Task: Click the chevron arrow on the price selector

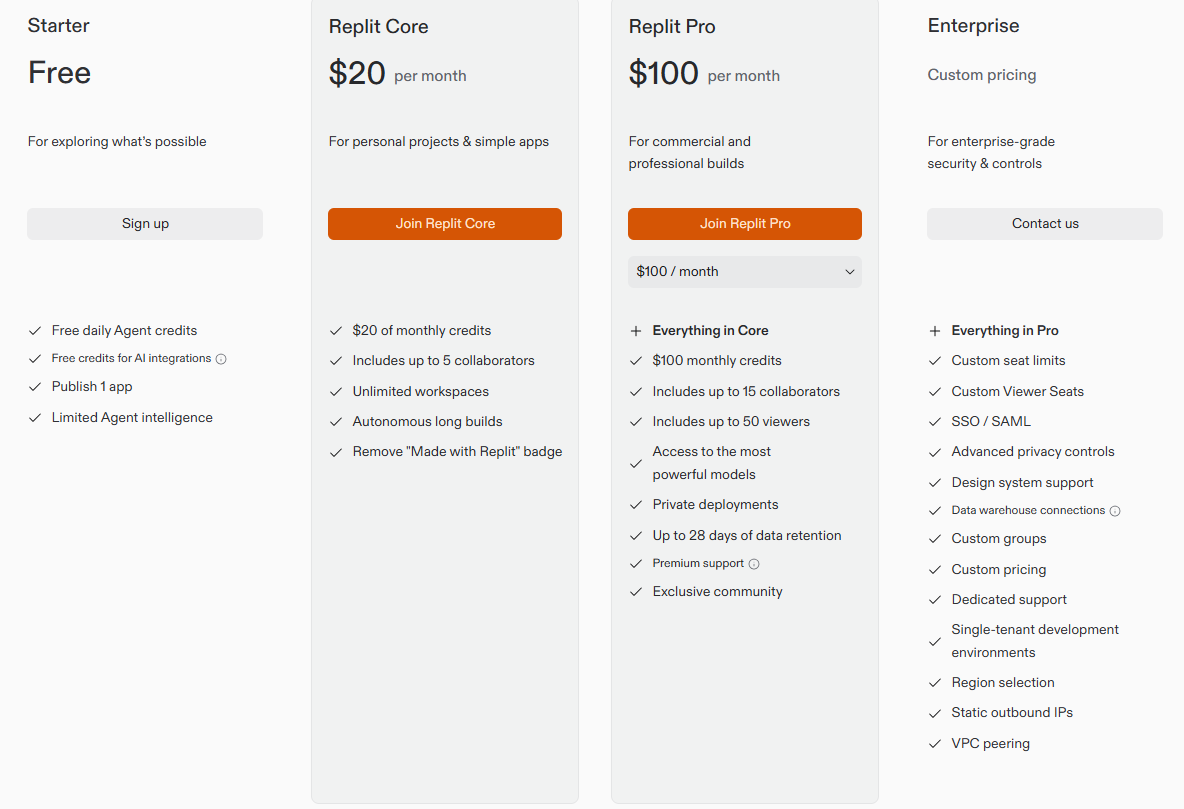Action: (x=850, y=272)
